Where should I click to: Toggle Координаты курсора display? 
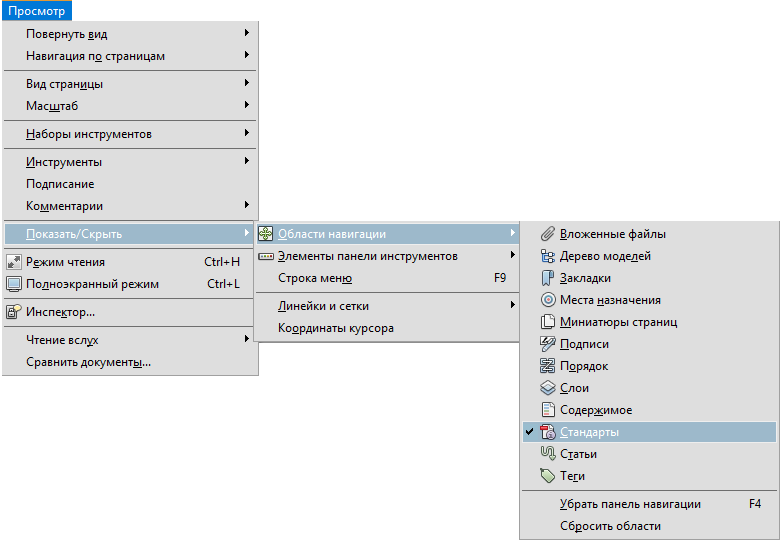[335, 328]
